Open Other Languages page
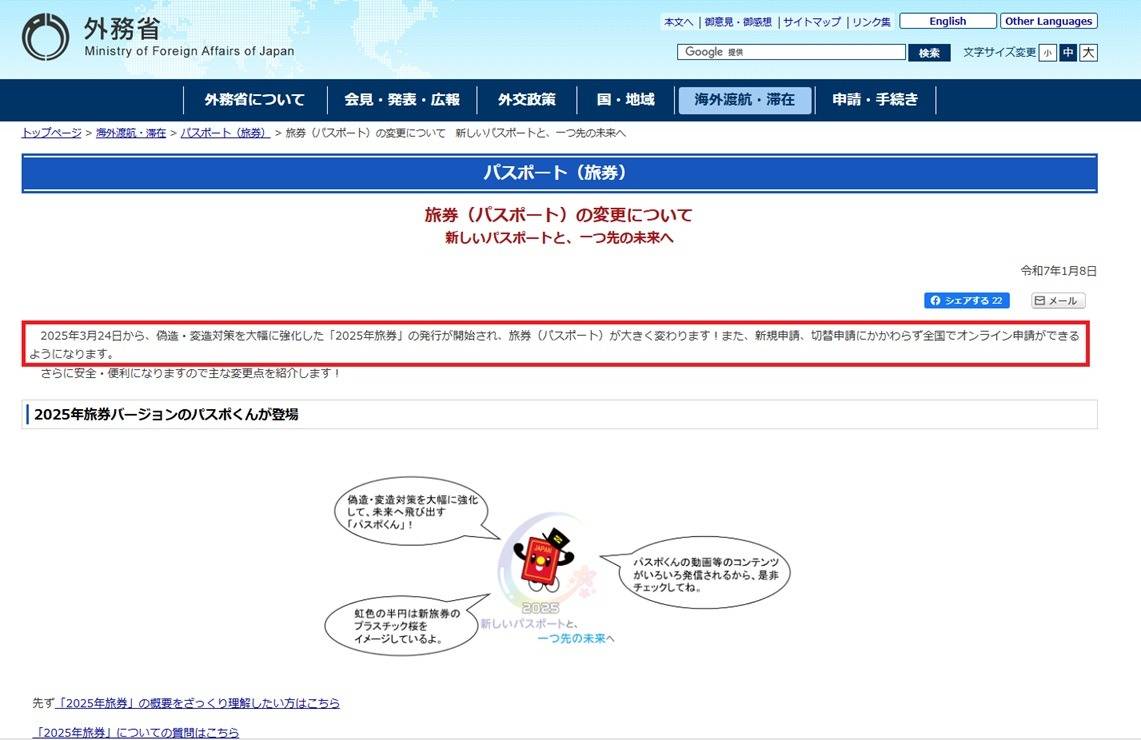1141x740 pixels. 1048,21
